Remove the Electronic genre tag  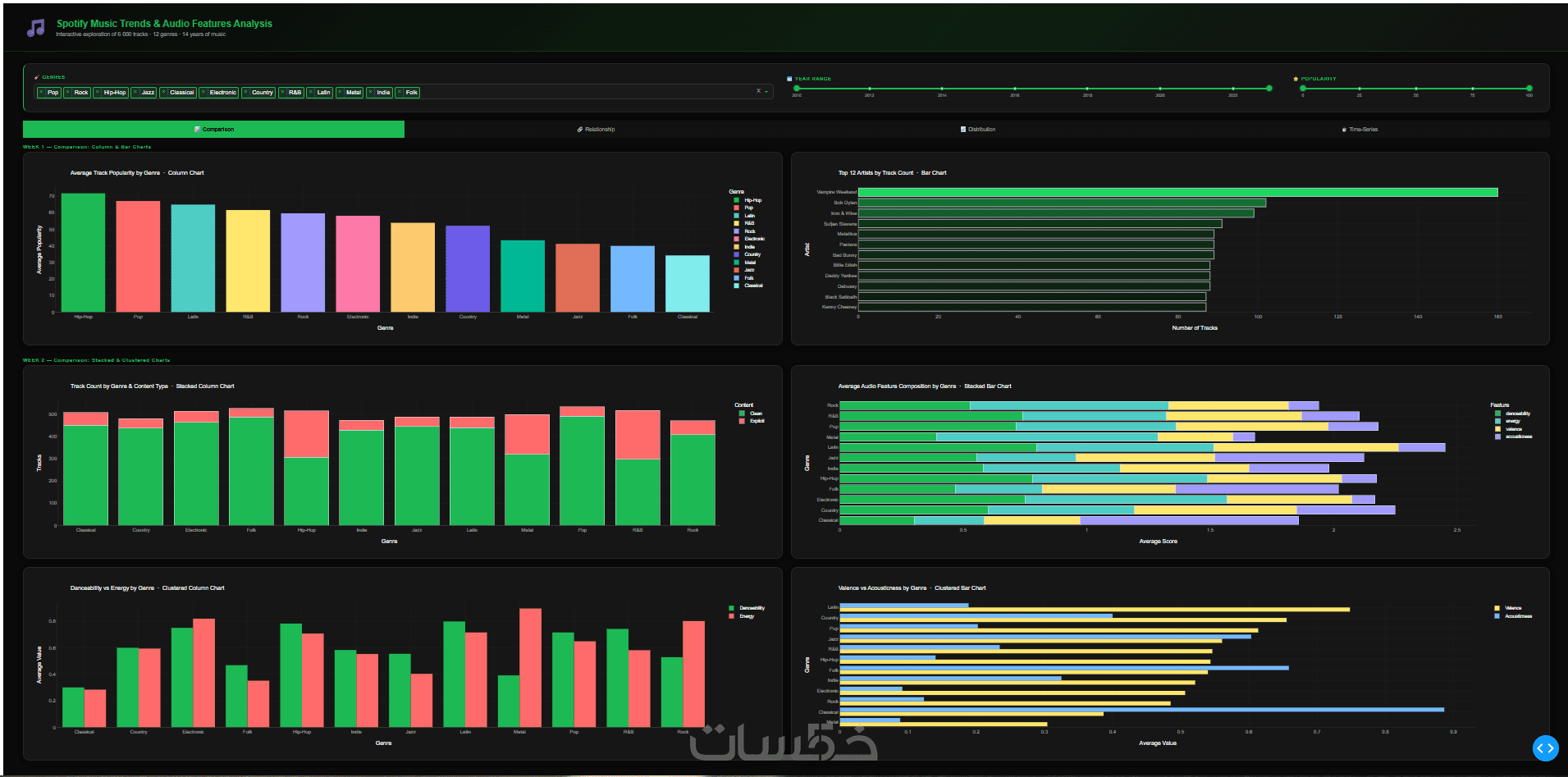[203, 93]
